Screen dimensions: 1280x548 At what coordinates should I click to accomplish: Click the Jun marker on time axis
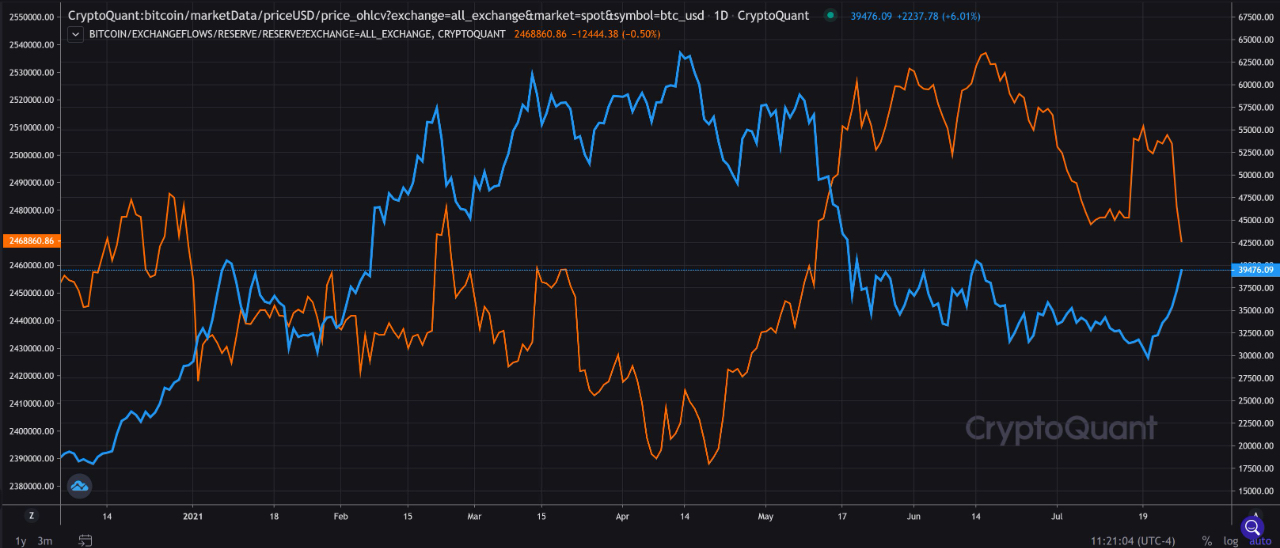pos(914,517)
